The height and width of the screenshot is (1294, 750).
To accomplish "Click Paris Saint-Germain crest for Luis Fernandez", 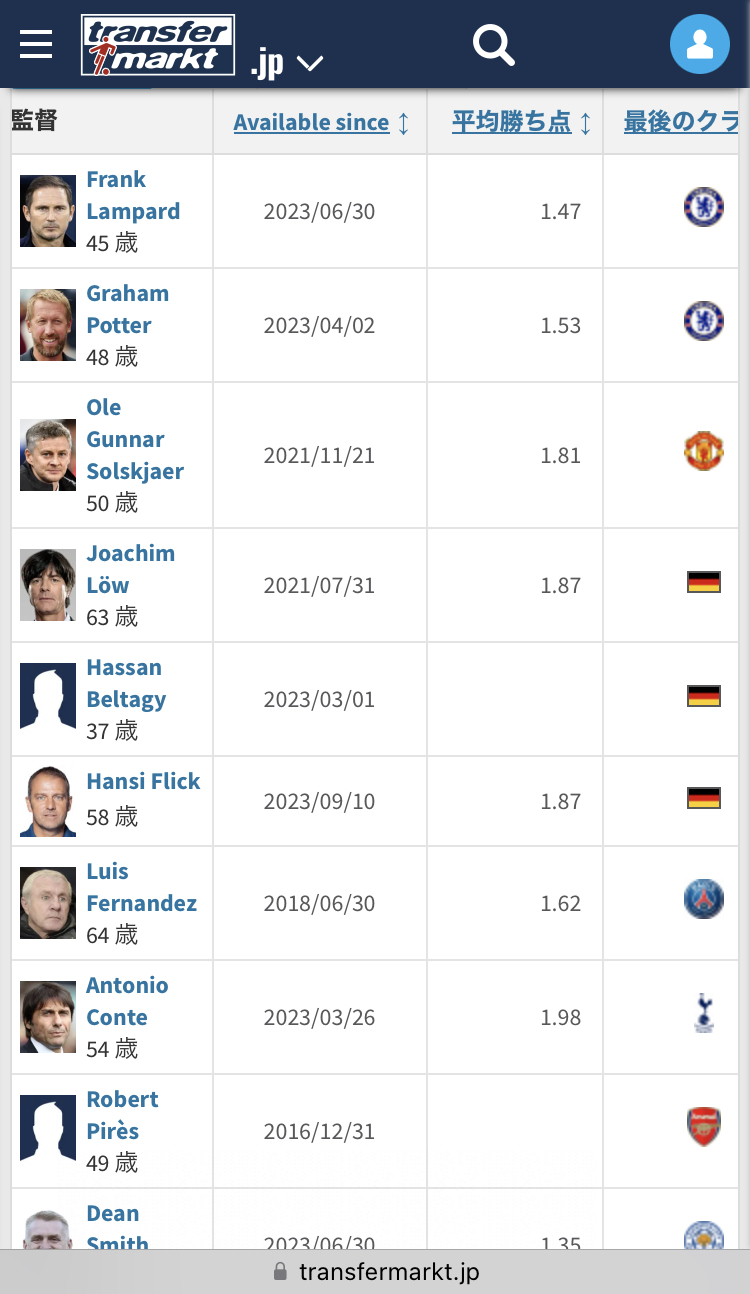I will tap(703, 899).
